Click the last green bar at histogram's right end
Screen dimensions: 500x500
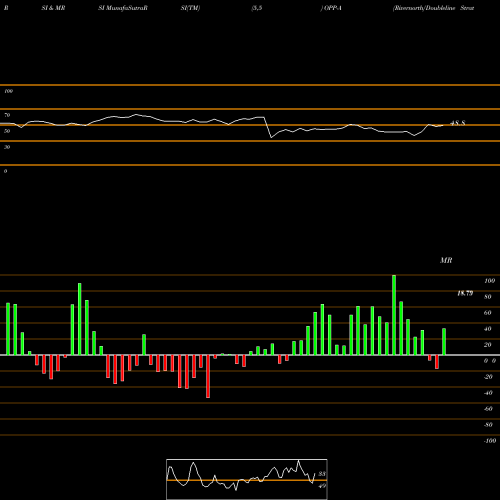[x=444, y=342]
